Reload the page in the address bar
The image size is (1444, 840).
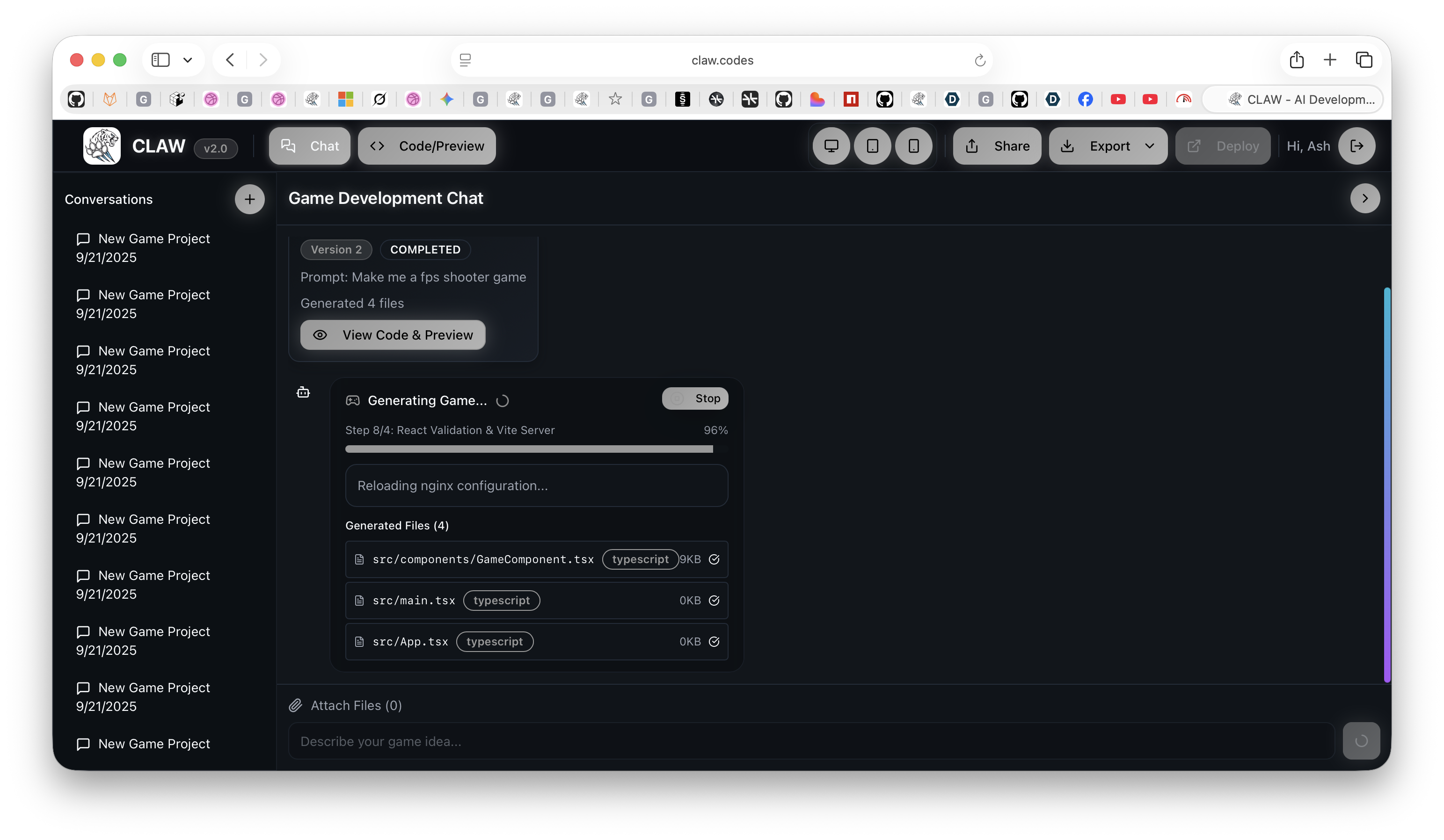click(980, 60)
